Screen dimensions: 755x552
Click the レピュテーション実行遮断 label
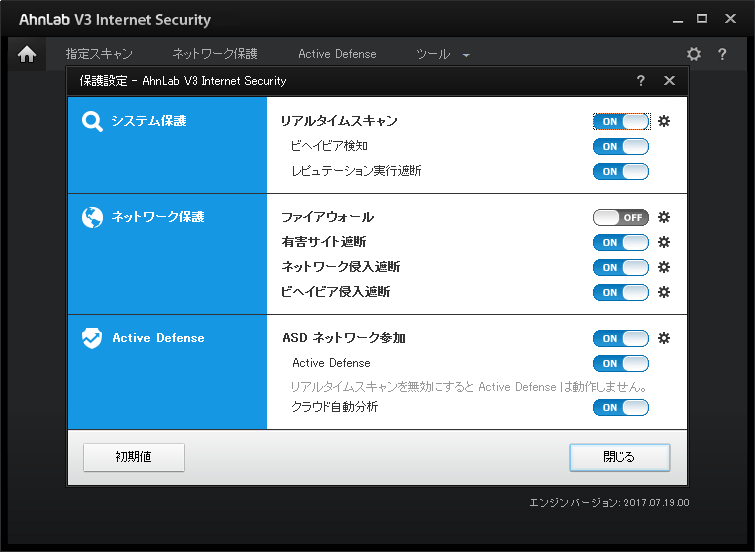(356, 171)
